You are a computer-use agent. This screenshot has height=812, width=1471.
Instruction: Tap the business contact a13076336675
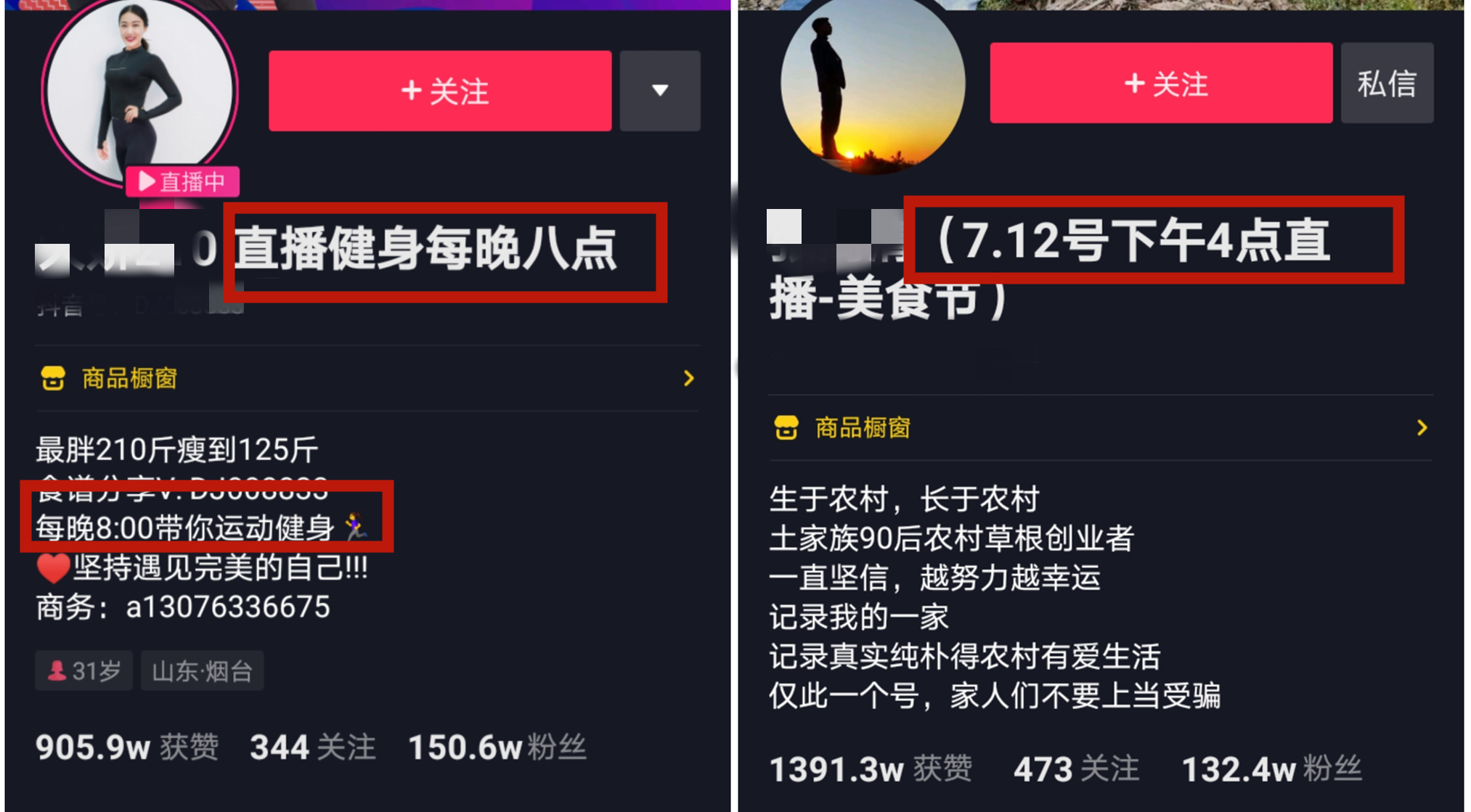point(228,607)
